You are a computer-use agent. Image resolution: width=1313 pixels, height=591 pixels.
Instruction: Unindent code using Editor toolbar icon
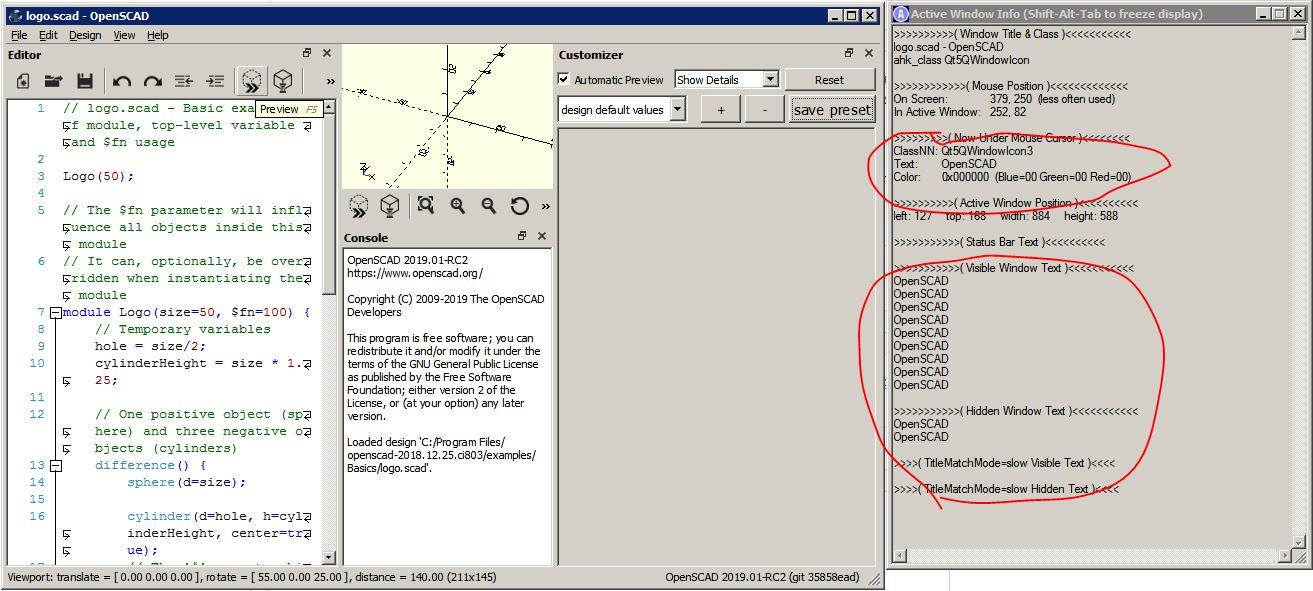coord(184,81)
